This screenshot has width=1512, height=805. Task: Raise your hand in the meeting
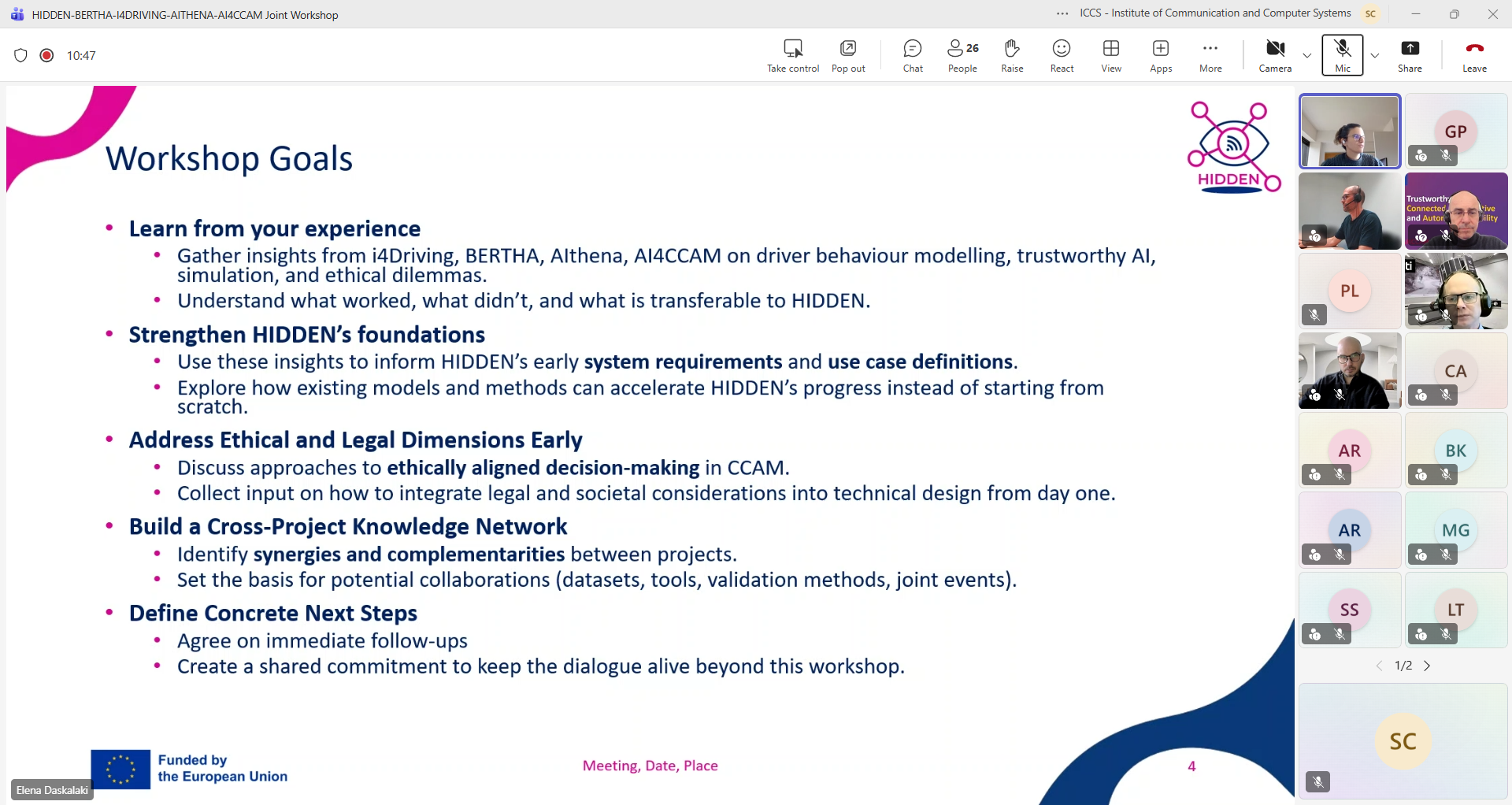(x=1012, y=56)
